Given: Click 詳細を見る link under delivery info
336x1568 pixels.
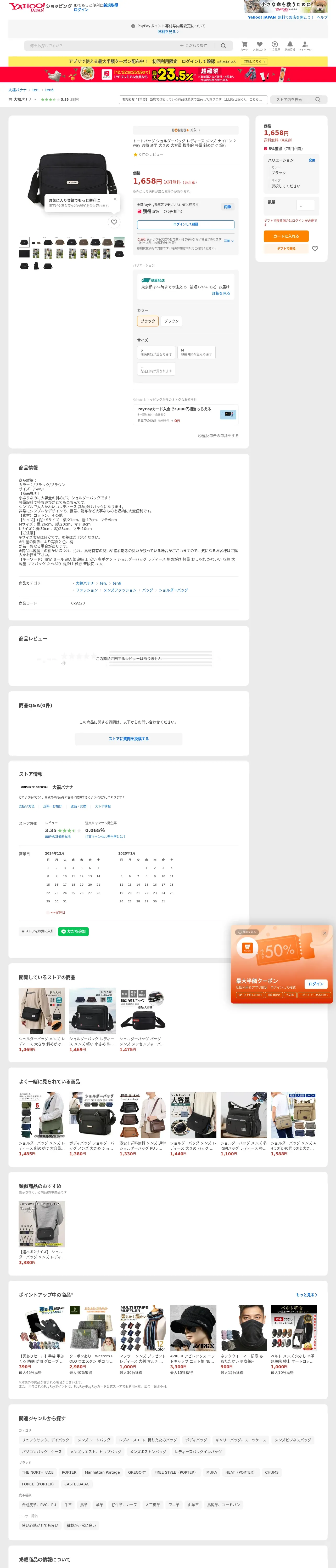Looking at the screenshot, I should (x=221, y=293).
